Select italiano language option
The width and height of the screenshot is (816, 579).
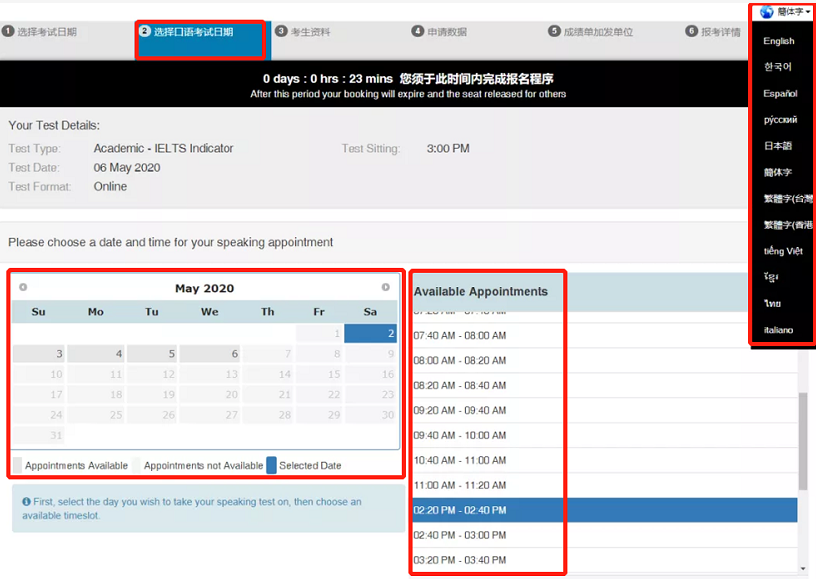coord(778,330)
